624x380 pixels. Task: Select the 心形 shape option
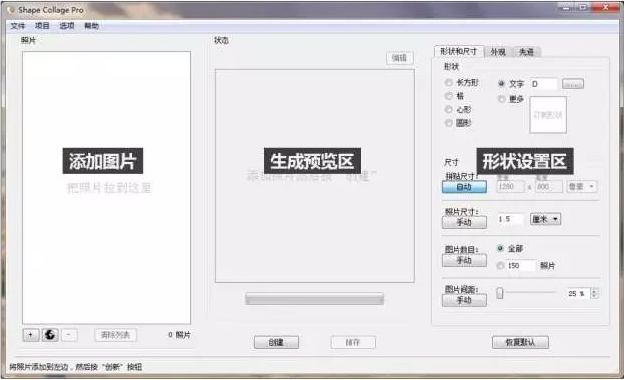[x=449, y=109]
